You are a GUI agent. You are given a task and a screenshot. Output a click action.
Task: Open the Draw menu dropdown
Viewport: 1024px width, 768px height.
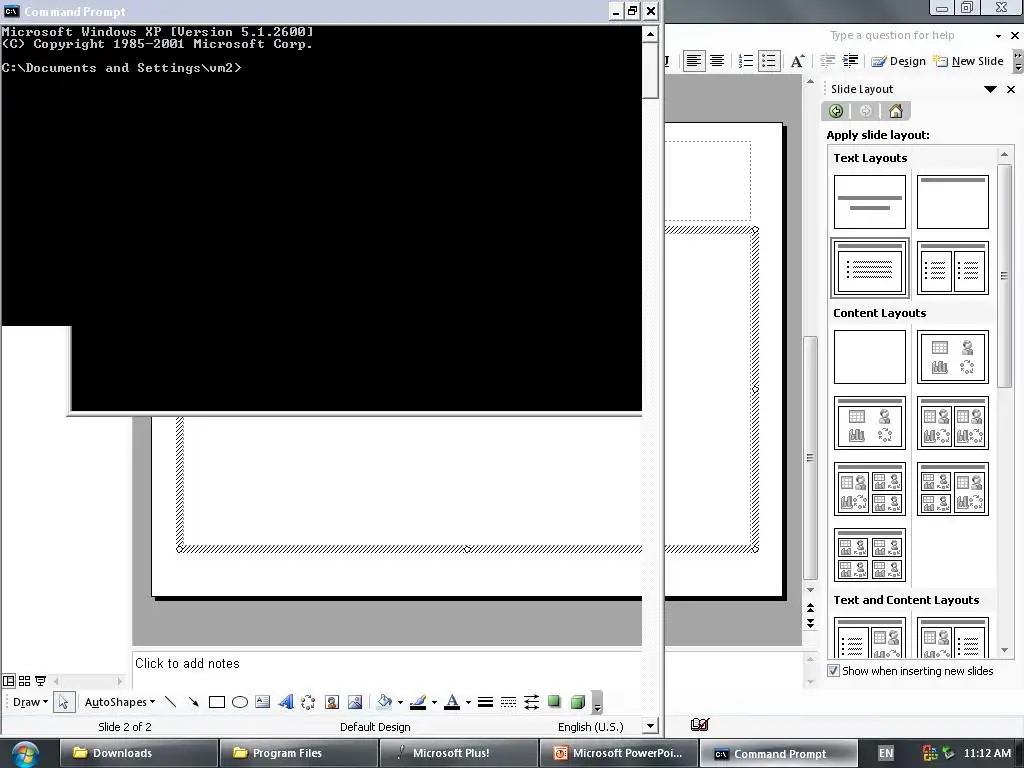tap(30, 702)
